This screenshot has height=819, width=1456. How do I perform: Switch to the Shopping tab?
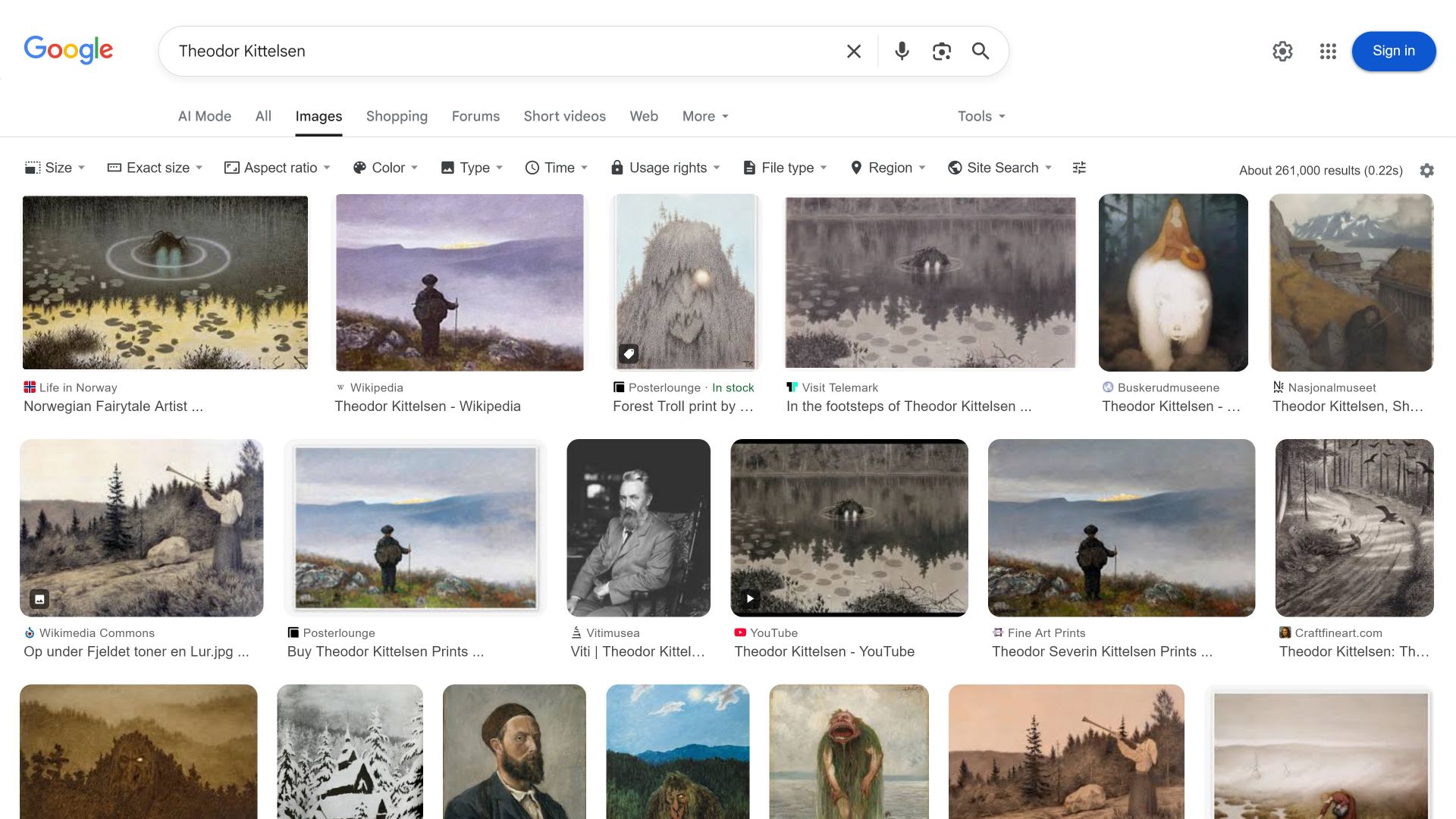tap(397, 116)
